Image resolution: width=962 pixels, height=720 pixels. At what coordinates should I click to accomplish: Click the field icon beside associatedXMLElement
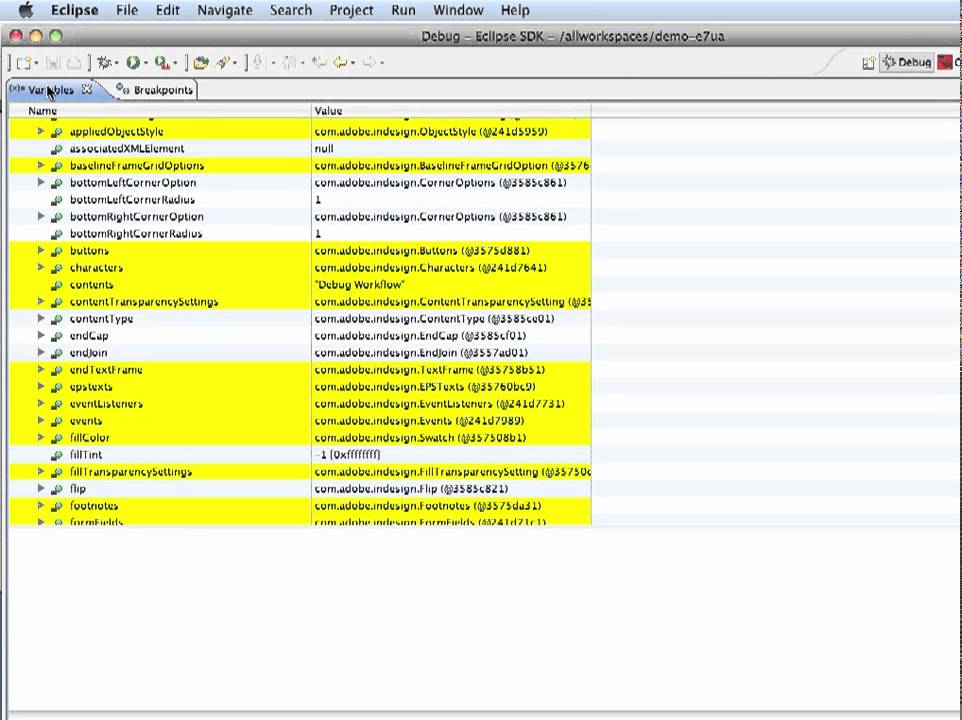(x=56, y=148)
